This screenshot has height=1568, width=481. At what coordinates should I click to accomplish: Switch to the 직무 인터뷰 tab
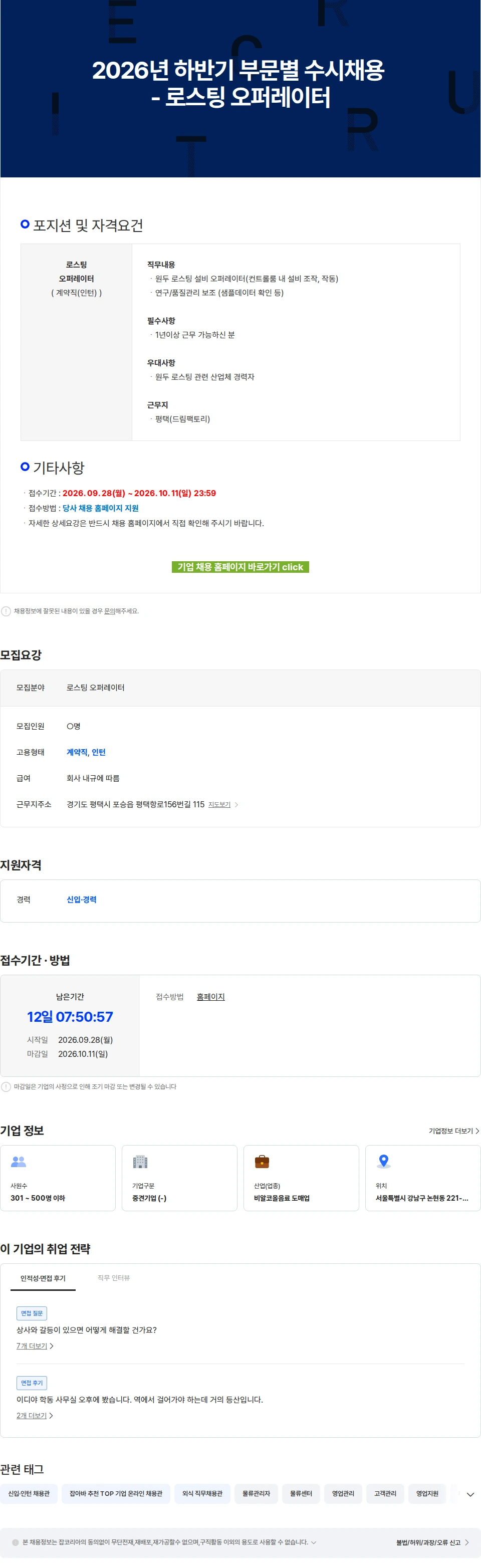click(114, 1278)
